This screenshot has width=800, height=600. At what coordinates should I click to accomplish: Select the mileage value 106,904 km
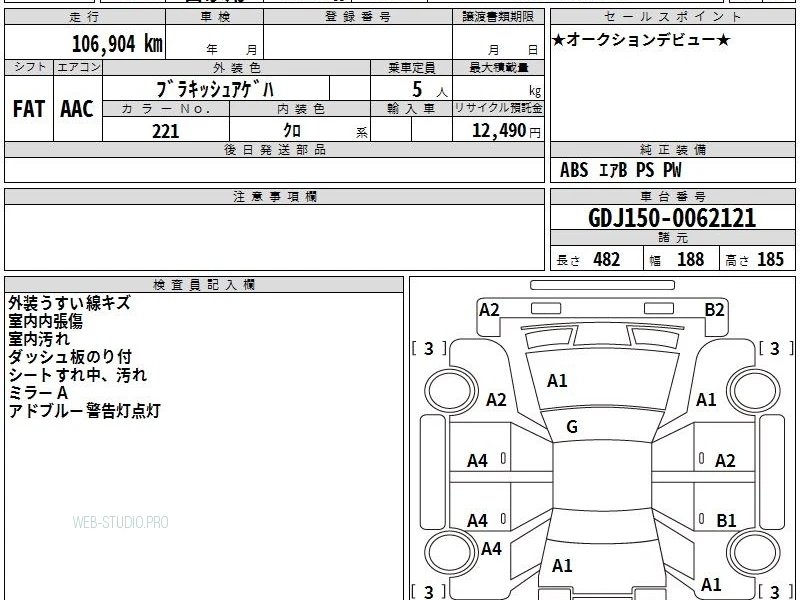(x=117, y=43)
